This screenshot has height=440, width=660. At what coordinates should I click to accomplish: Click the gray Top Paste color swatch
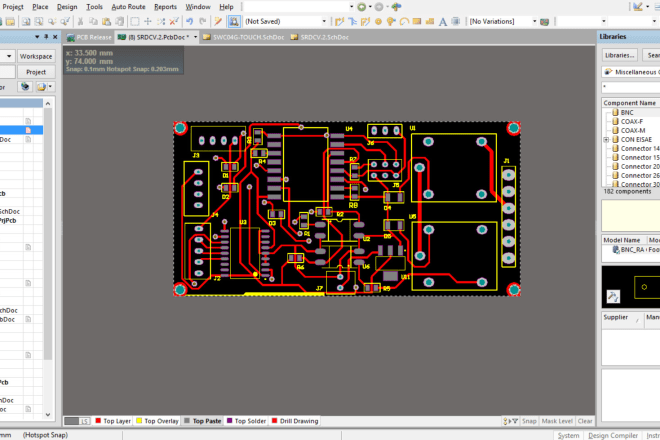[x=187, y=421]
